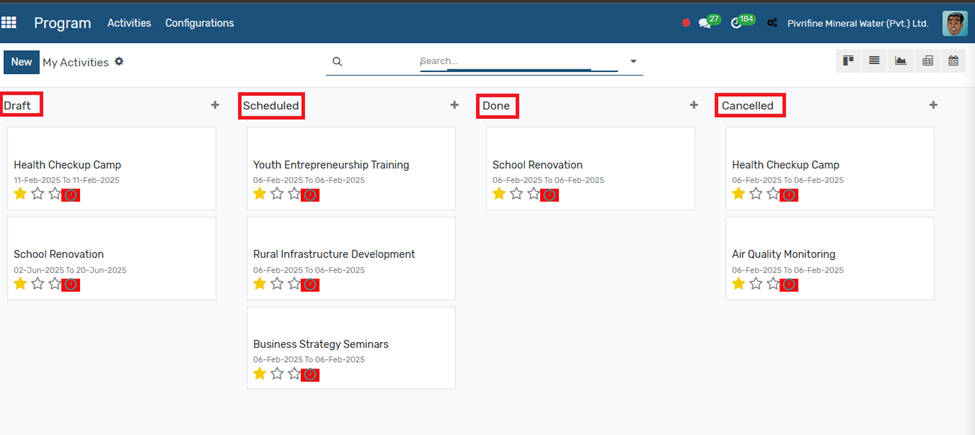This screenshot has width=975, height=435.
Task: Open Pivrifine Mineral Water company switcher
Action: 857,24
